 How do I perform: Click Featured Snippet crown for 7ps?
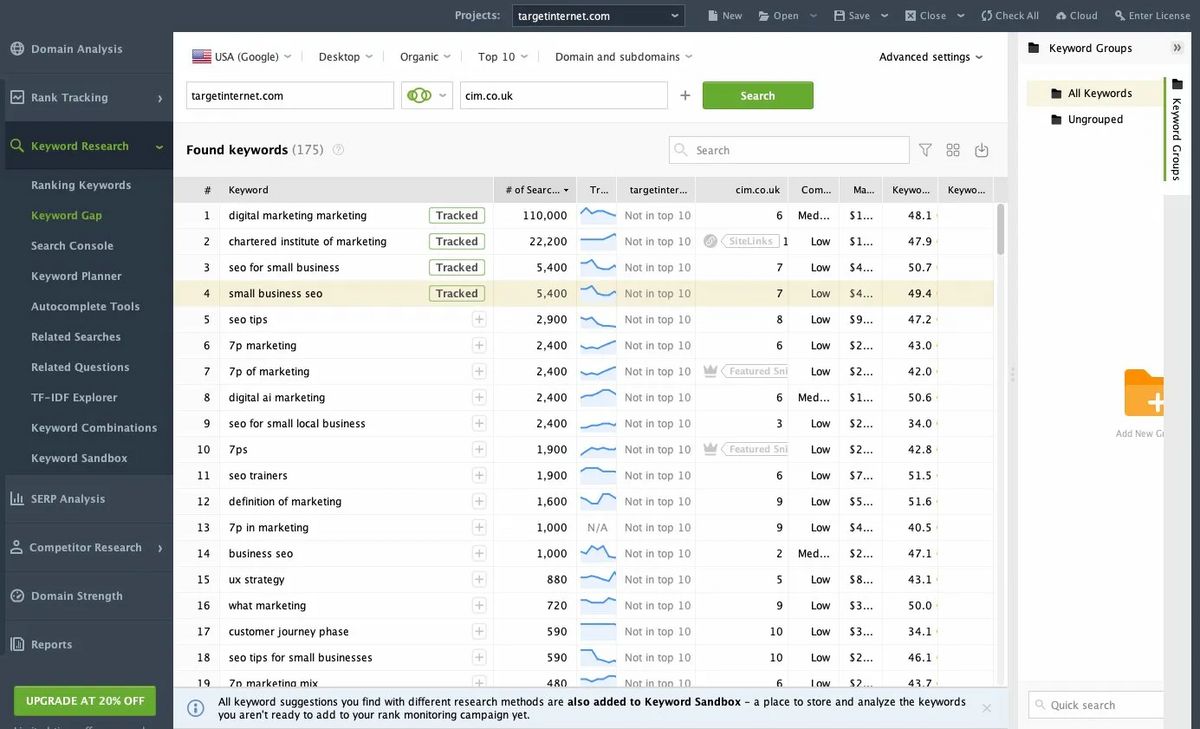click(x=712, y=450)
